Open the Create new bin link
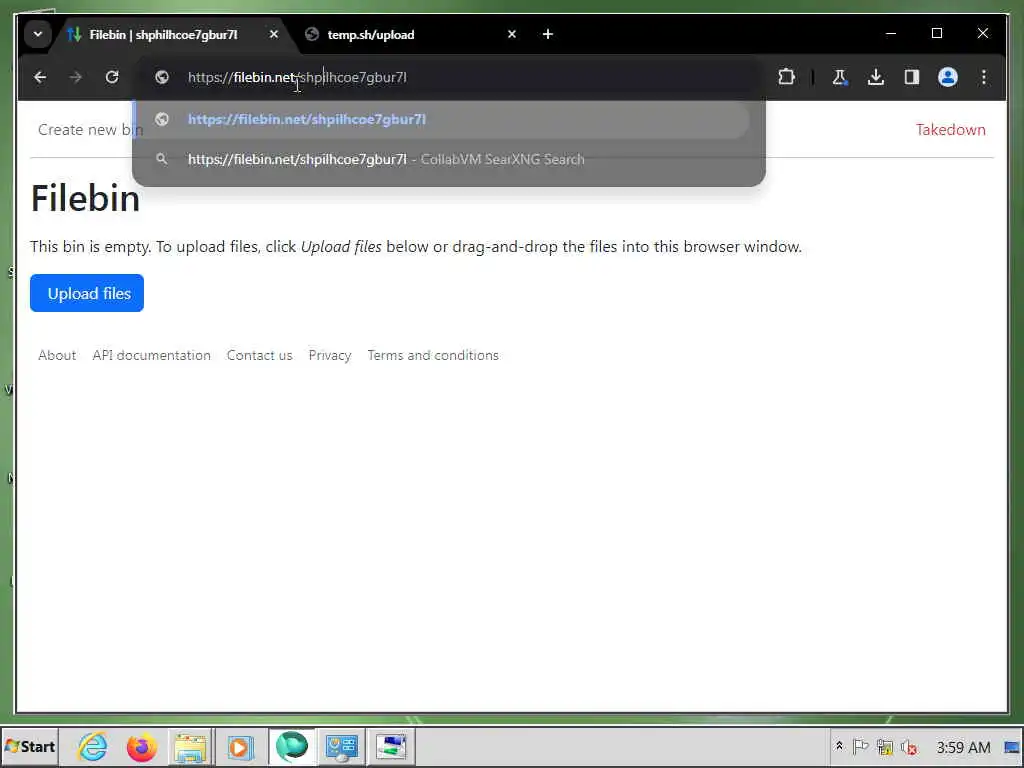 90,129
